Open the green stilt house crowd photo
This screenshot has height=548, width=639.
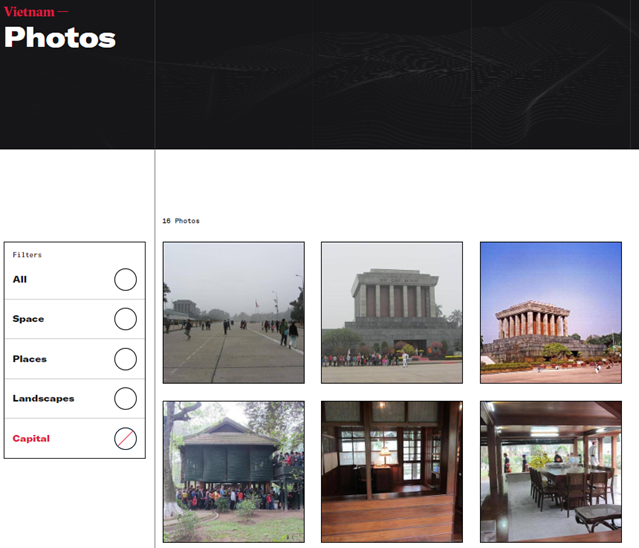click(x=234, y=472)
